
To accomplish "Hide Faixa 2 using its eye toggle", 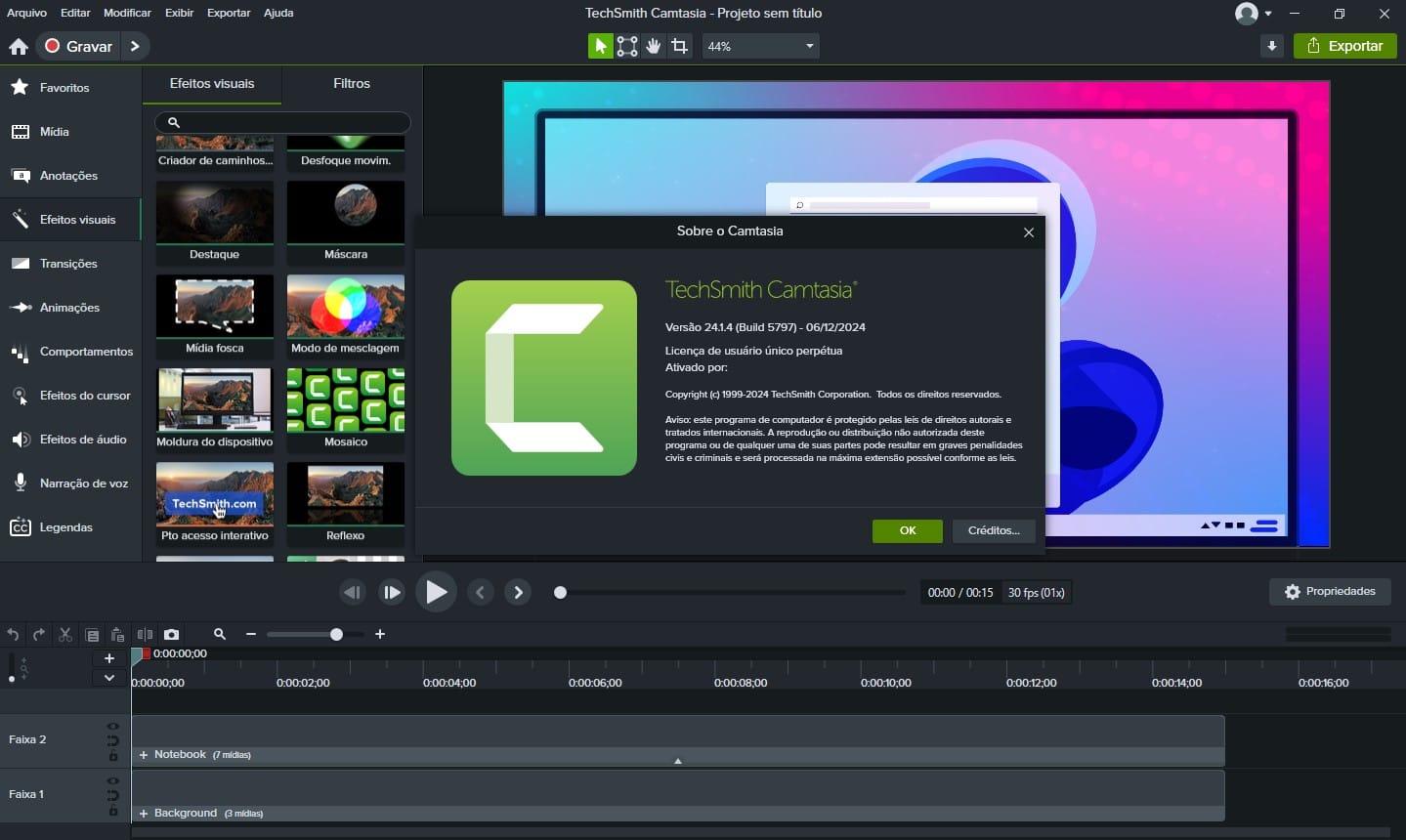I will [x=113, y=727].
